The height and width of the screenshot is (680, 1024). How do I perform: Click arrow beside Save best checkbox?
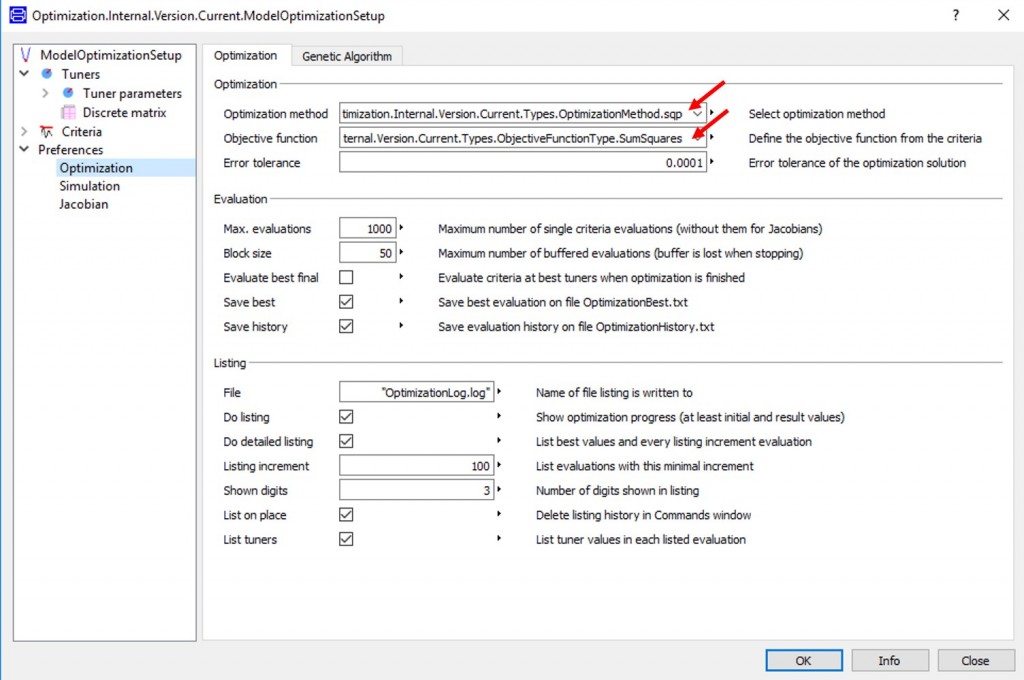coord(402,301)
